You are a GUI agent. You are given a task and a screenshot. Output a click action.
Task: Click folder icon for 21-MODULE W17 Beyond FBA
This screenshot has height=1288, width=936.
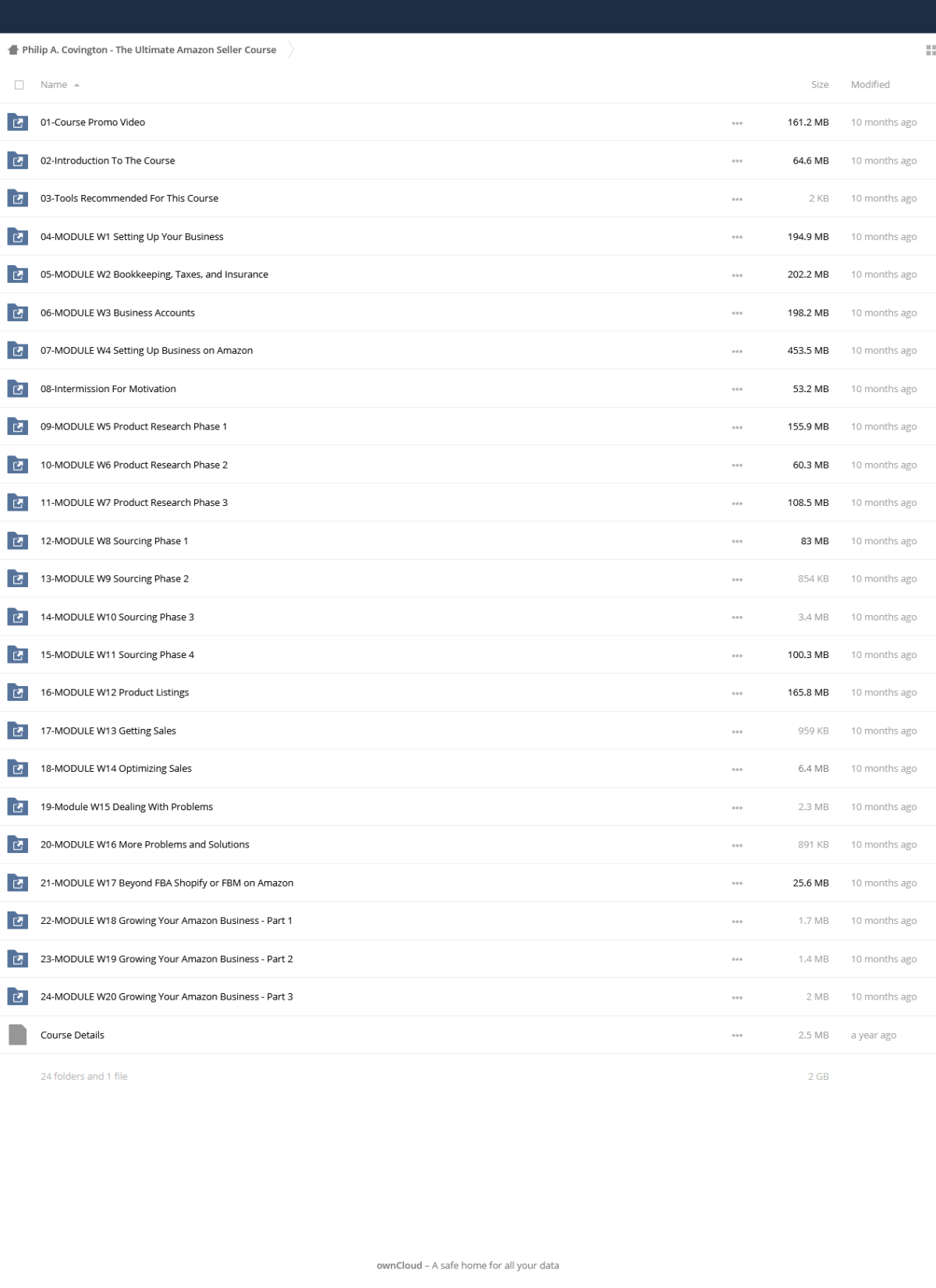[17, 883]
